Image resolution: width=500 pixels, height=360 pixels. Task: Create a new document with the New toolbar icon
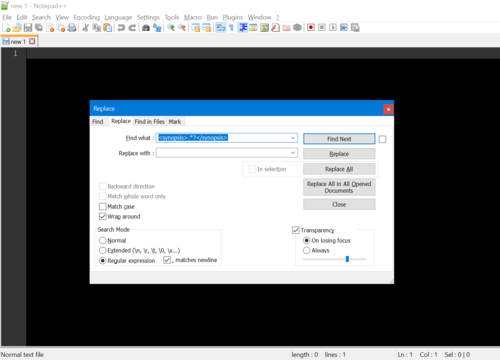click(6, 28)
